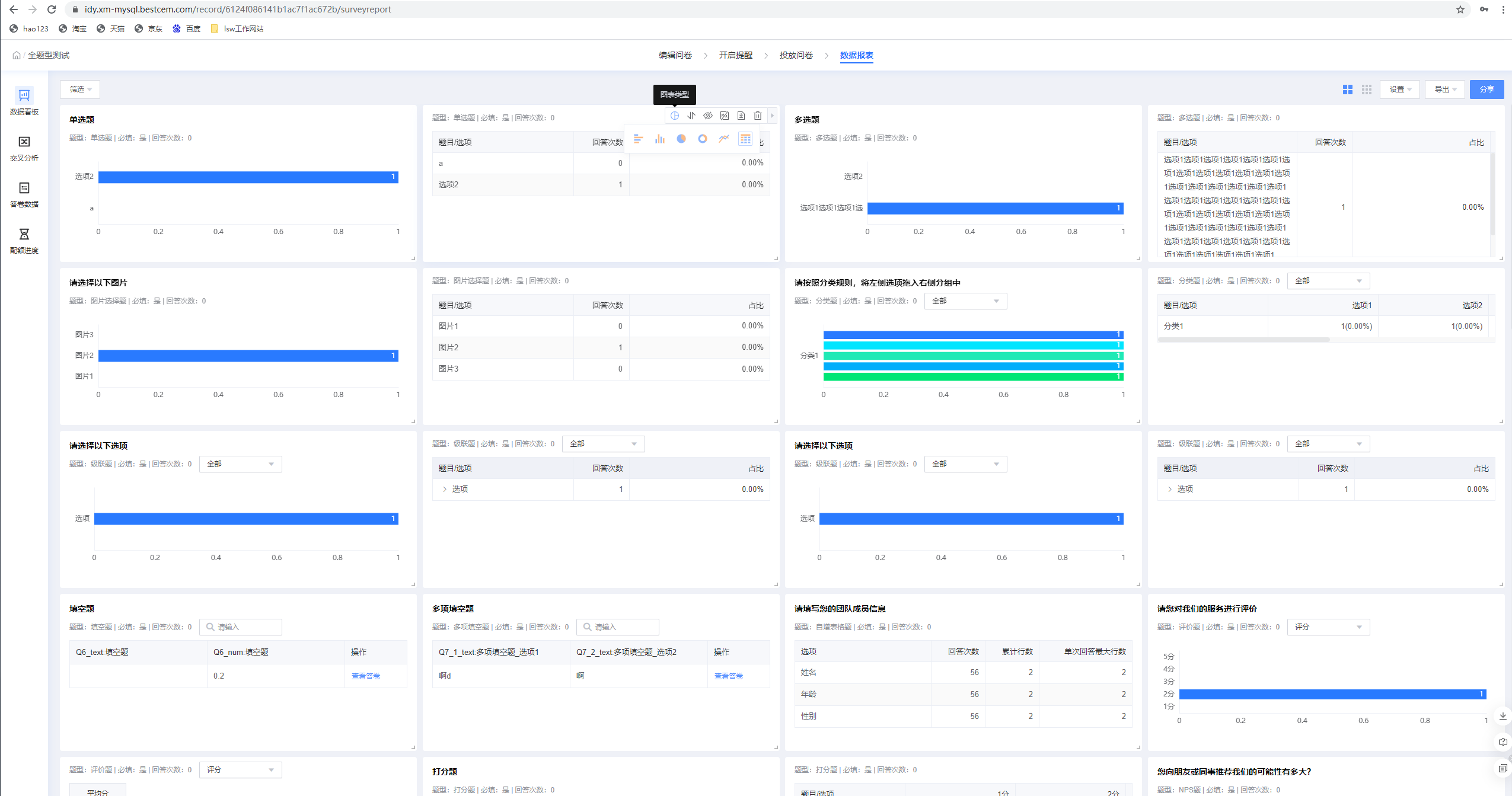Click search field in 填空题 card
1512x796 pixels.
(x=240, y=627)
